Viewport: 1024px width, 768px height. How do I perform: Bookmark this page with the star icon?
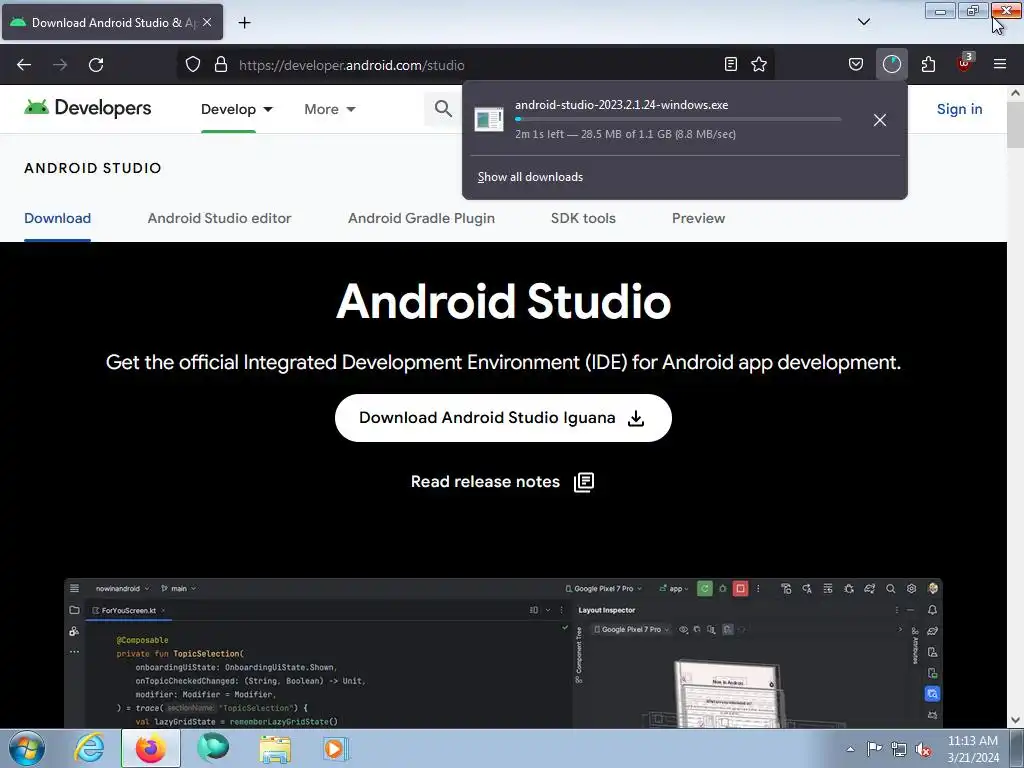coord(759,64)
